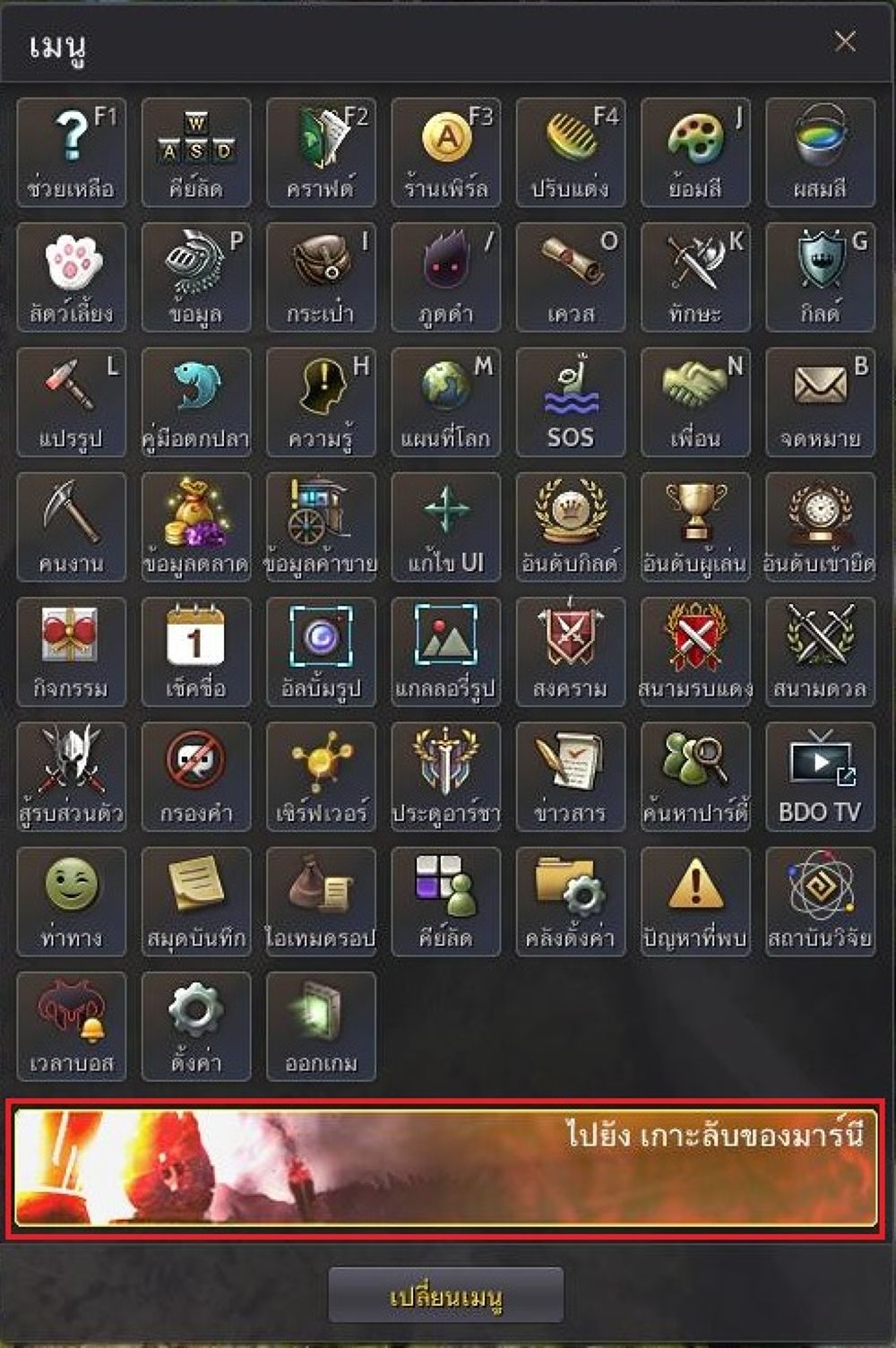Open the Pearl Shop (ร้านเพิร์ล) icon
Image resolution: width=896 pixels, height=1348 pixels.
click(x=445, y=152)
